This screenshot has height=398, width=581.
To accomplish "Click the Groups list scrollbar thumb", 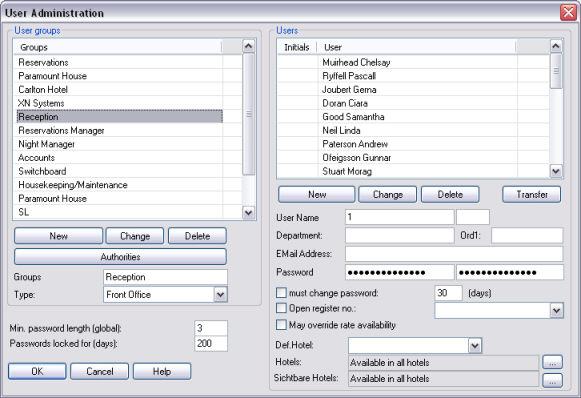I will point(249,114).
